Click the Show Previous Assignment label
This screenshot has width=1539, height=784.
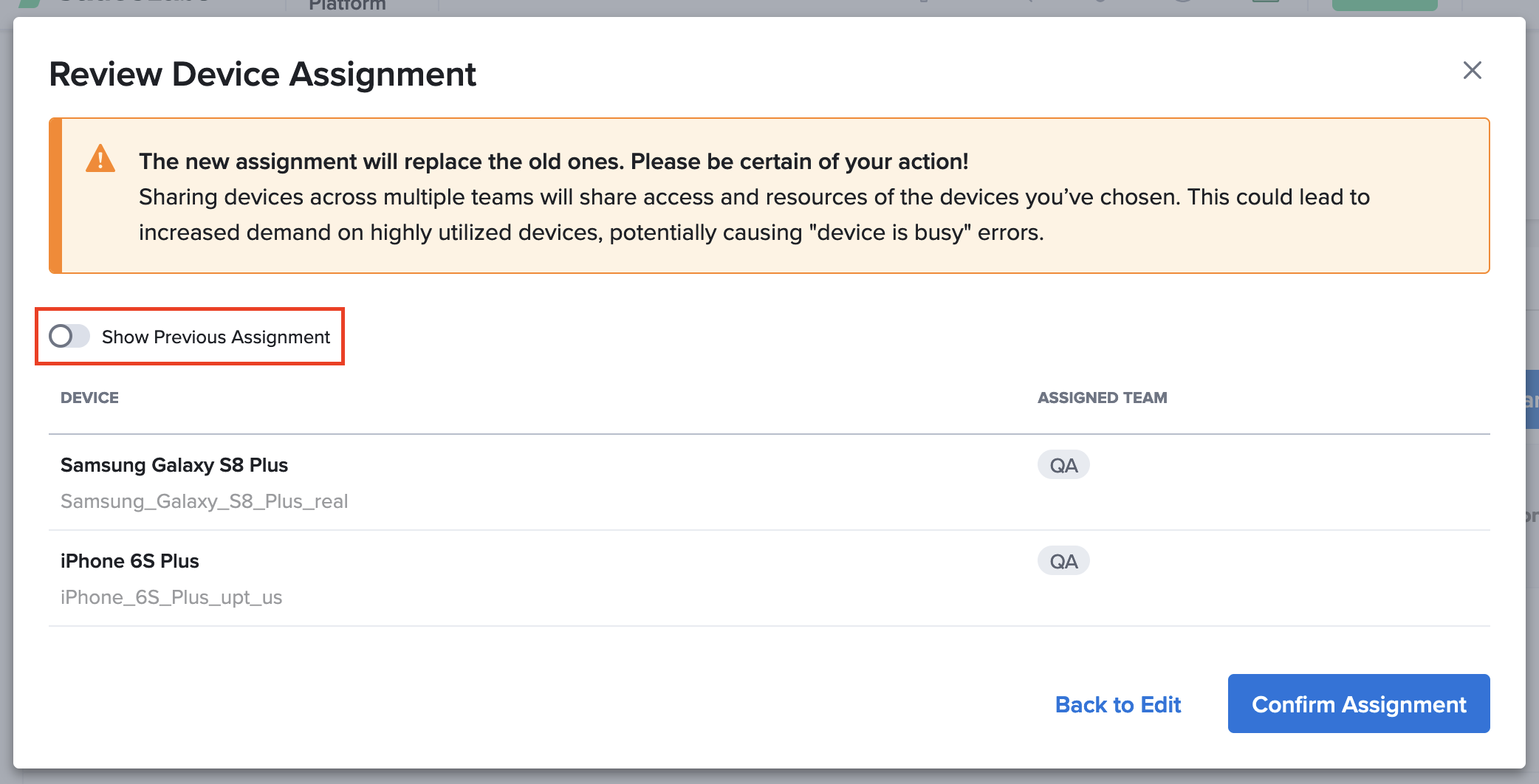(216, 337)
